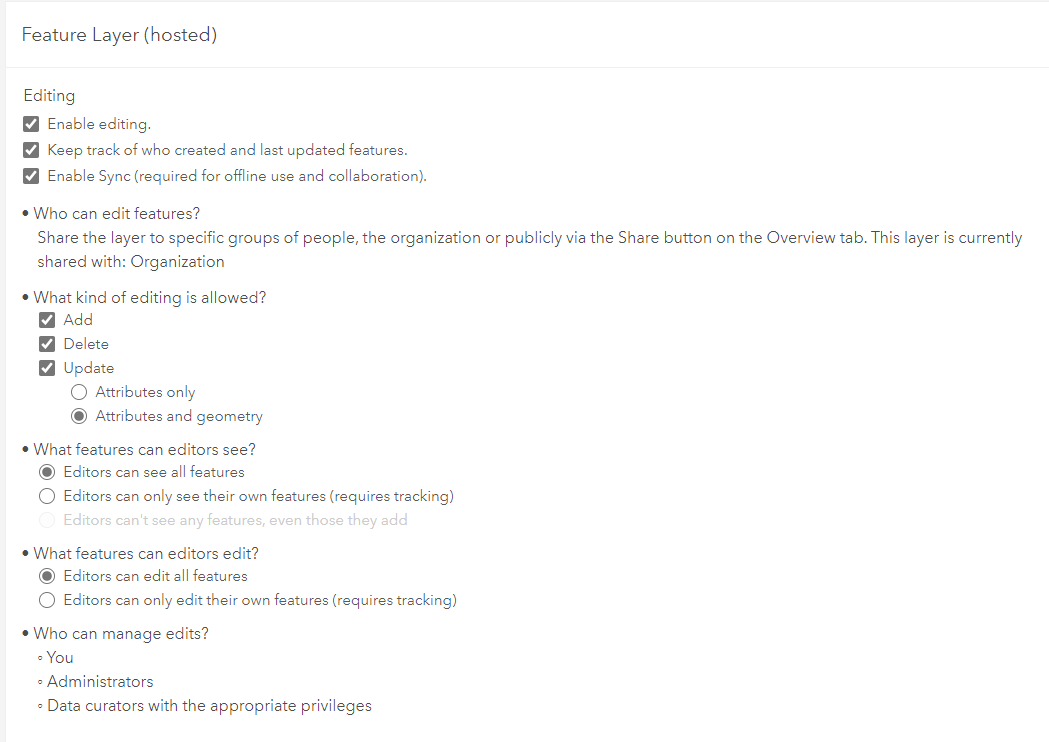Screen dimensions: 1049x742
Task: Toggle the Delete editing checkbox
Action: (x=47, y=344)
